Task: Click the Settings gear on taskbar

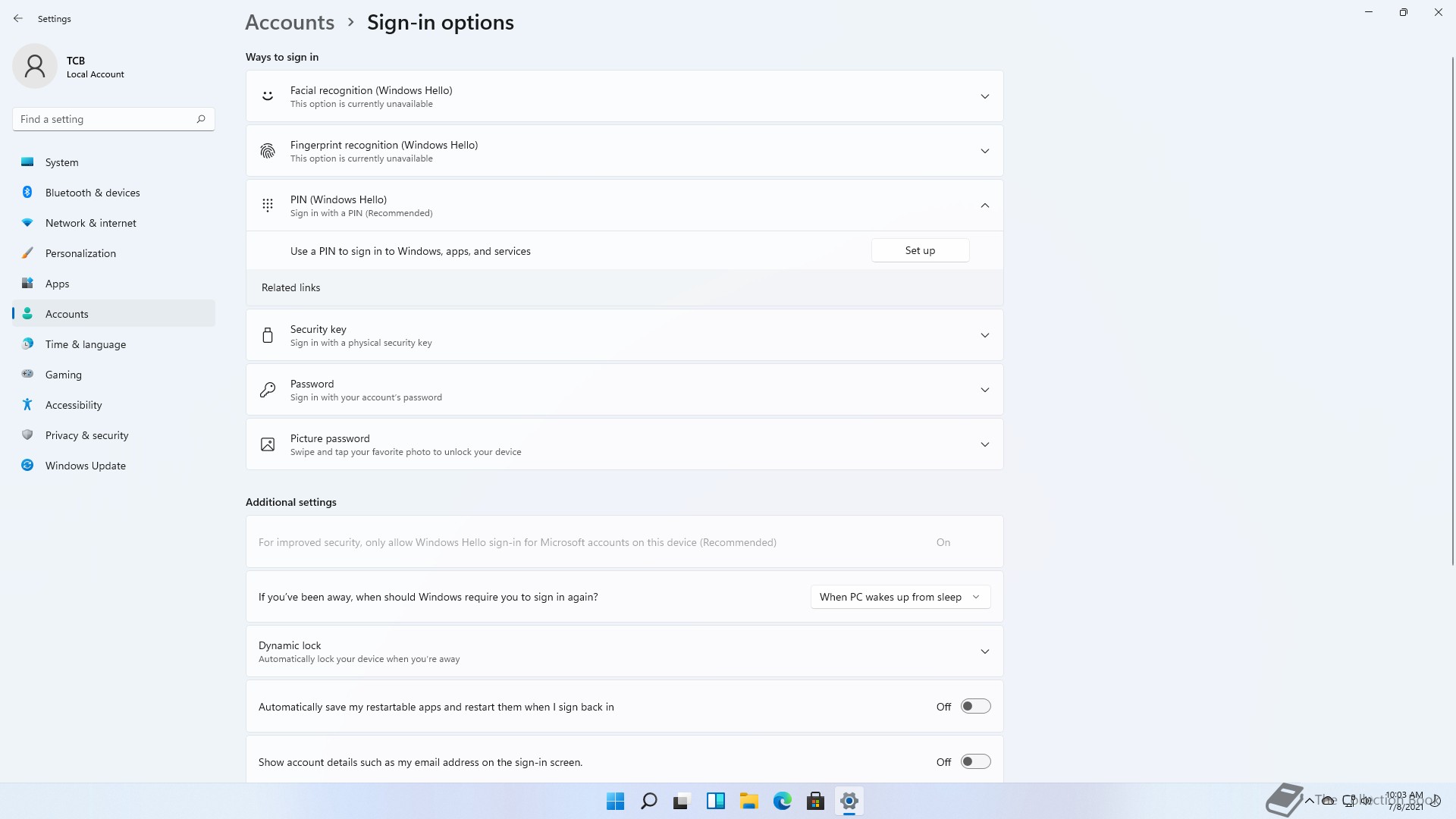Action: [x=849, y=801]
